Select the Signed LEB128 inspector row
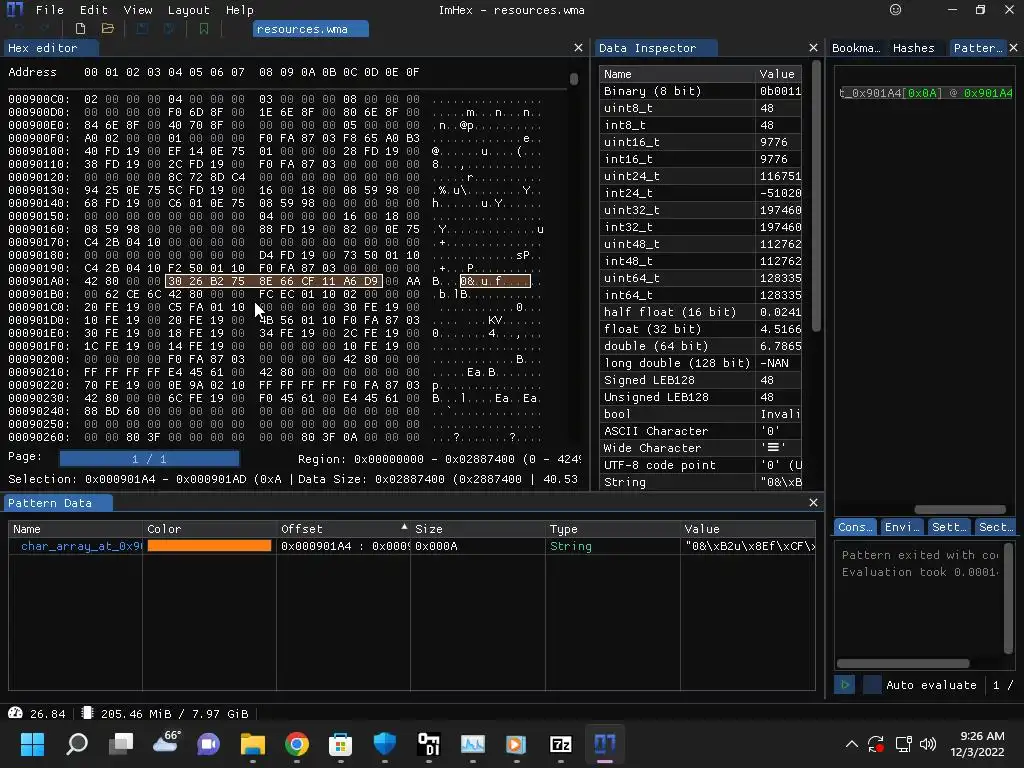This screenshot has width=1024, height=768. pos(700,379)
